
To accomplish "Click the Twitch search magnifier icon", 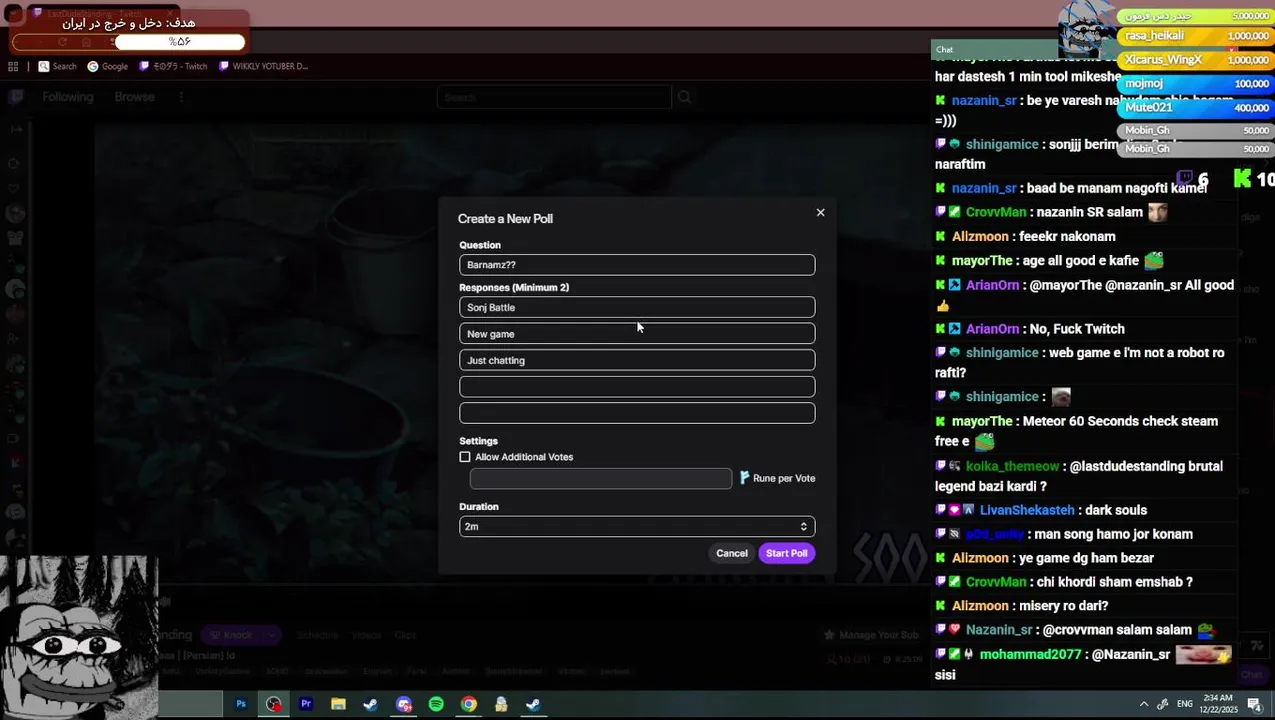I will point(684,97).
